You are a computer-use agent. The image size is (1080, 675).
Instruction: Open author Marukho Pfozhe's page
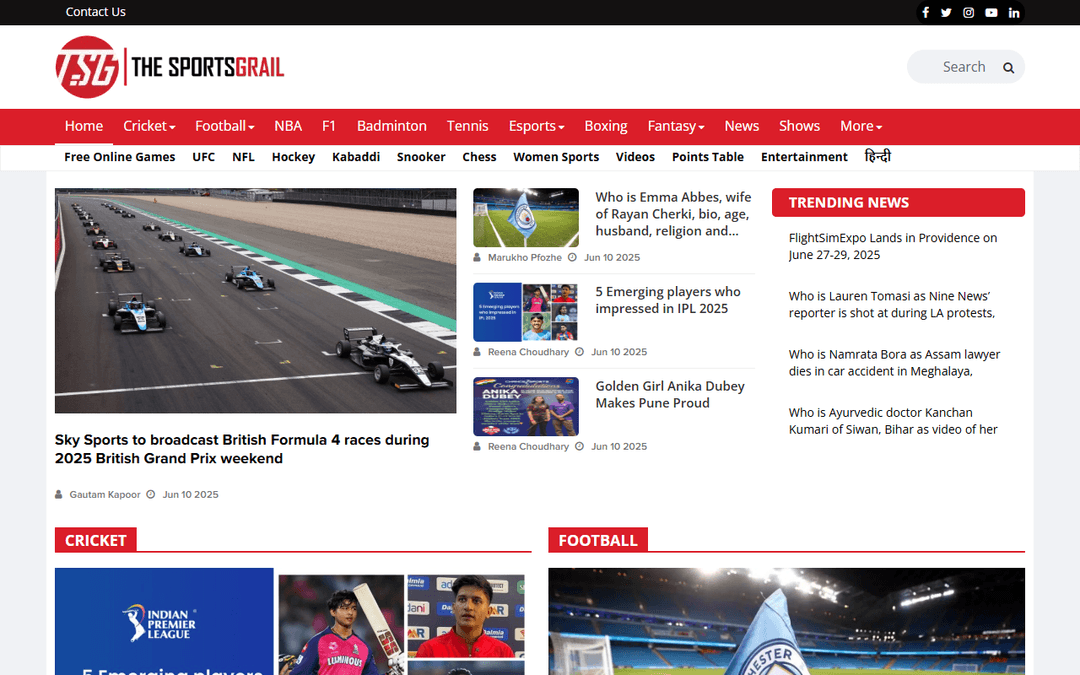tap(525, 258)
